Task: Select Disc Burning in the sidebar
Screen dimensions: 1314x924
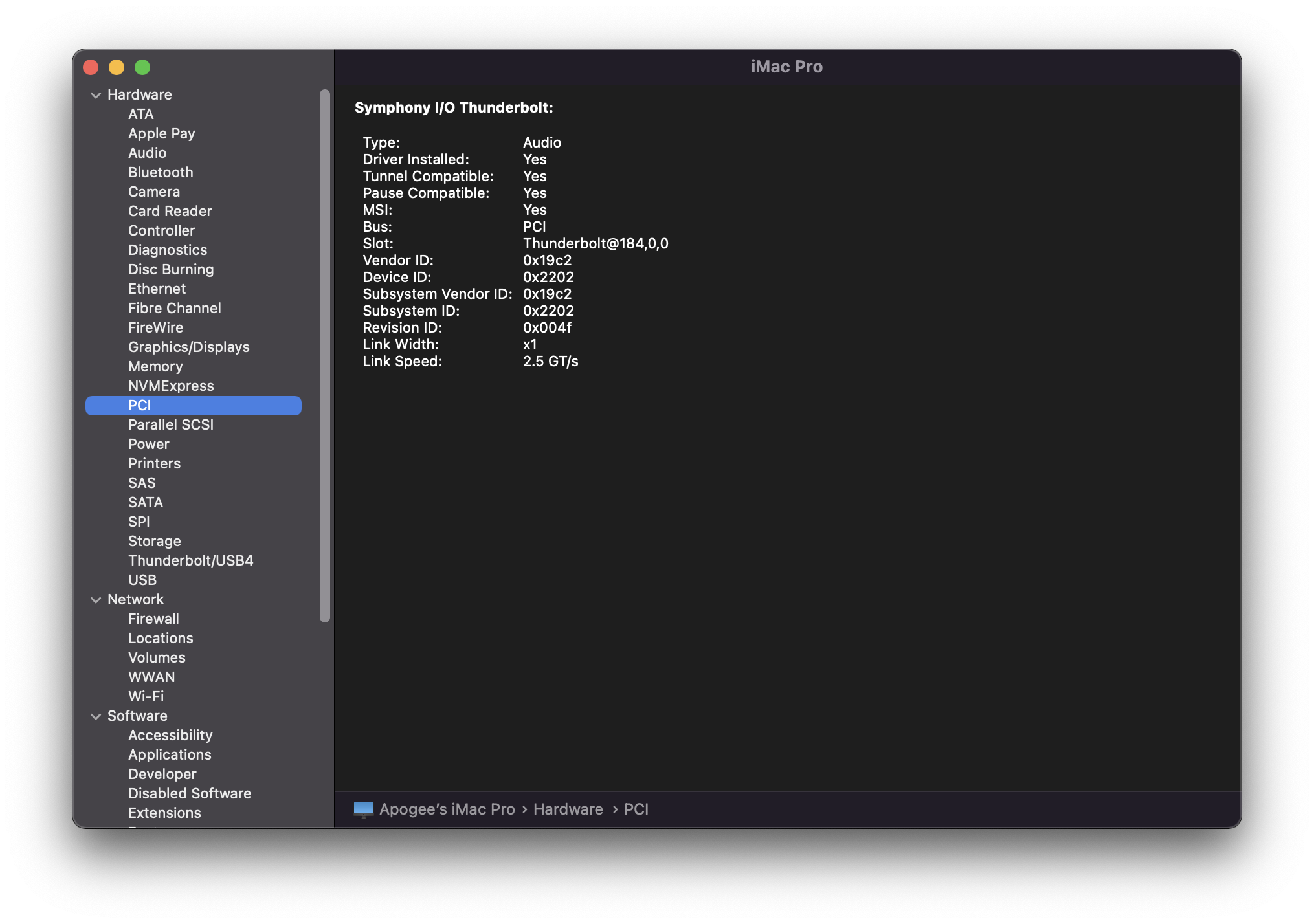Action: 171,270
